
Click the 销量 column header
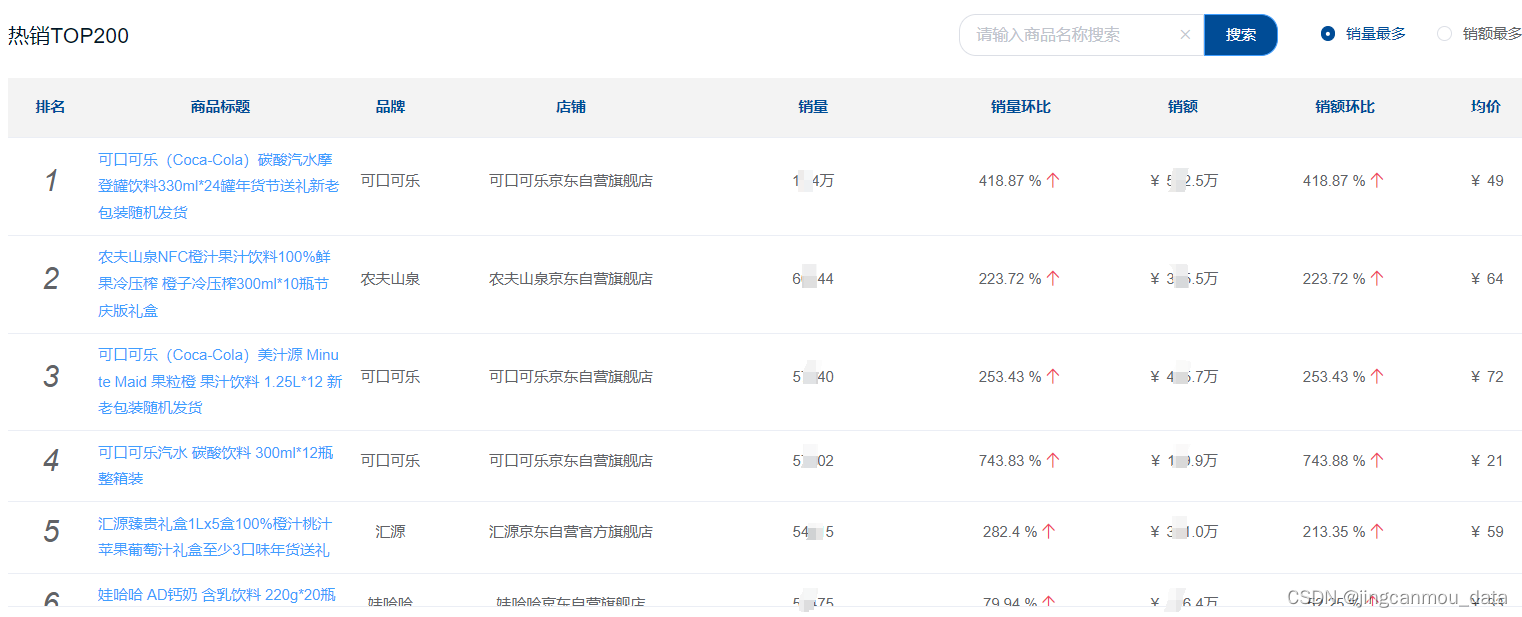(x=813, y=107)
